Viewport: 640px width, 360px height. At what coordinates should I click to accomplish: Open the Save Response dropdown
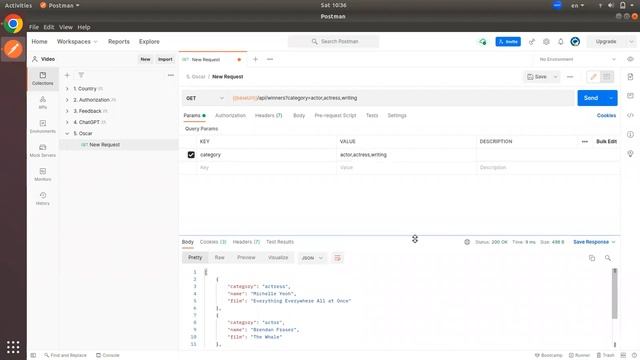[594, 242]
